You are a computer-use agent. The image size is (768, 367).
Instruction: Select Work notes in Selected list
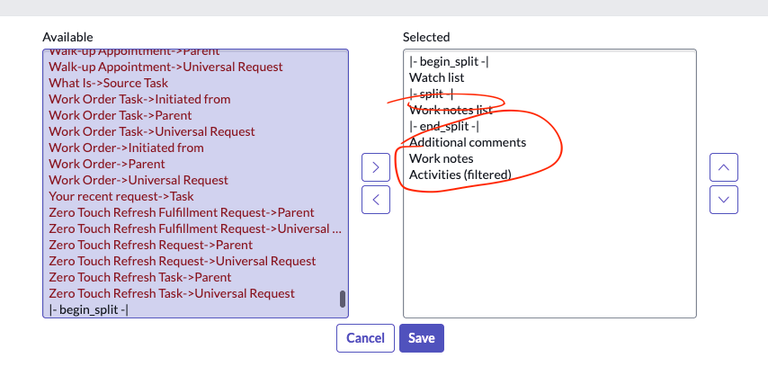click(x=441, y=158)
